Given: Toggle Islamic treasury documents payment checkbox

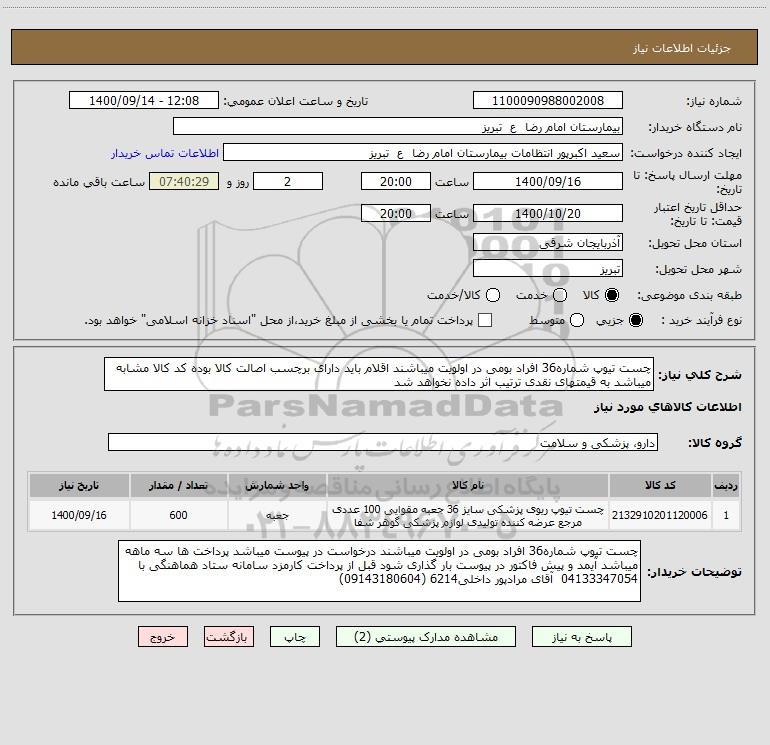Looking at the screenshot, I should [x=485, y=320].
